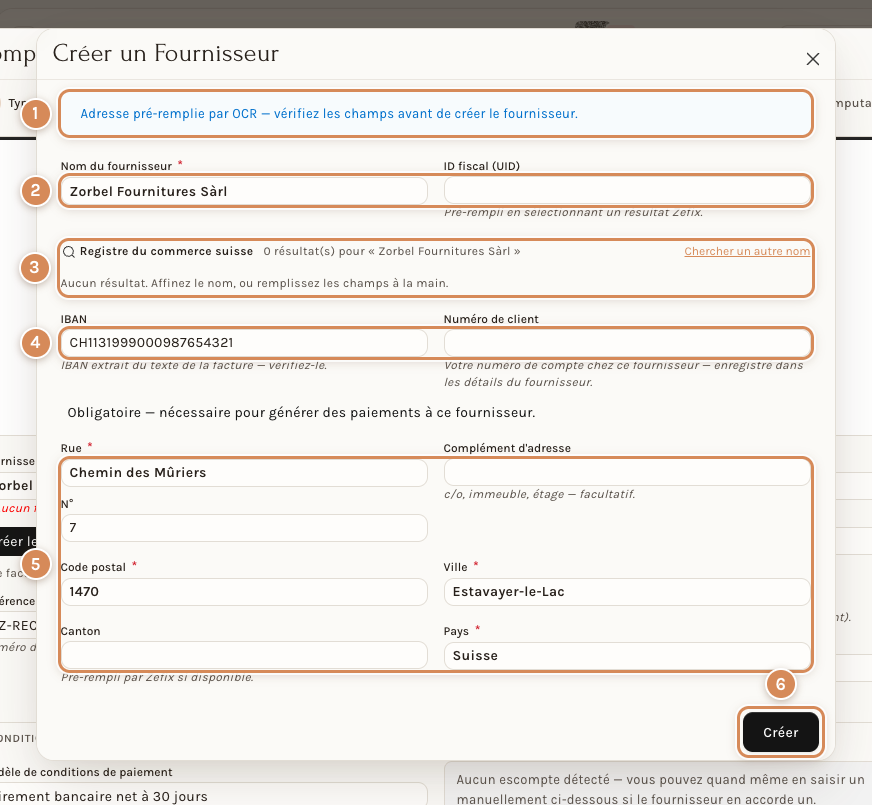
Task: Focus the Nom du fournisseur field
Action: click(244, 191)
